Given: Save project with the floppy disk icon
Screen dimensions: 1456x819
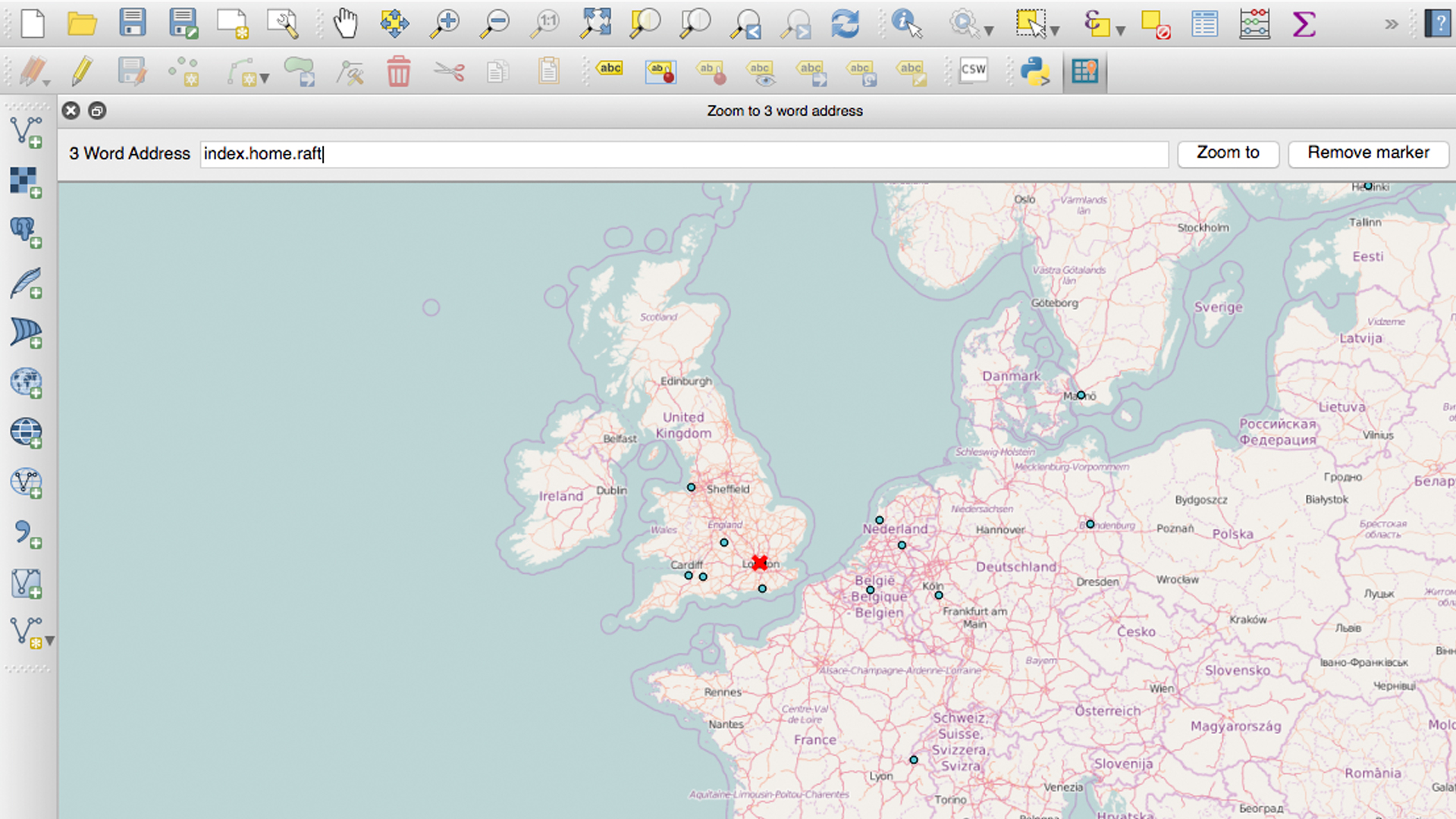Looking at the screenshot, I should (x=133, y=23).
